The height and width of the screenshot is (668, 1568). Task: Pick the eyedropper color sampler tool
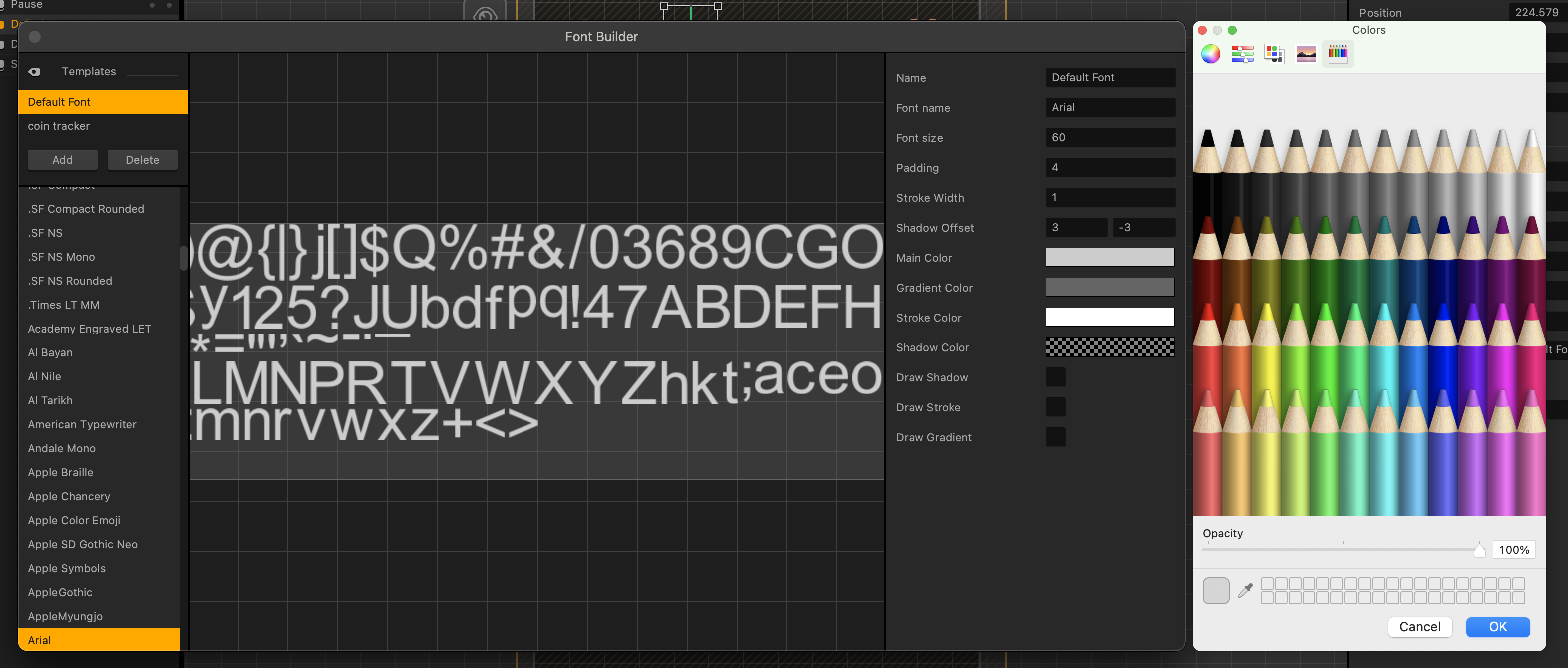1245,590
